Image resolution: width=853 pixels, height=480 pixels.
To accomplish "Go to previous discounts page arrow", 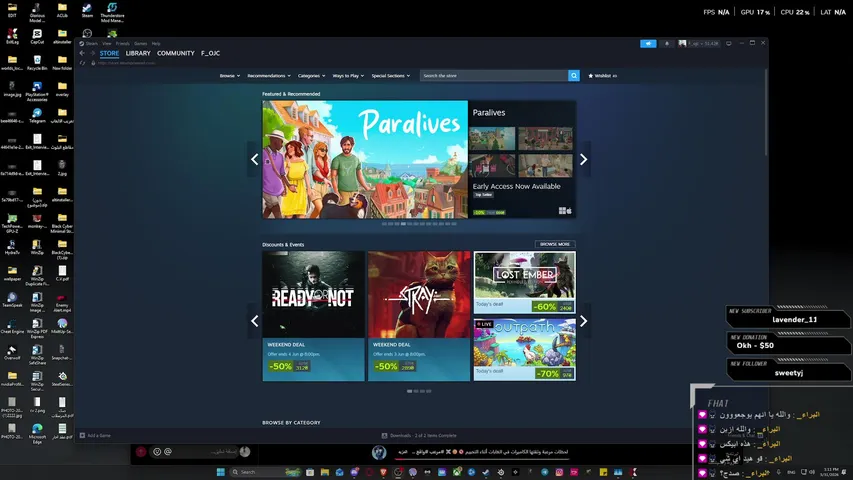I will point(255,321).
